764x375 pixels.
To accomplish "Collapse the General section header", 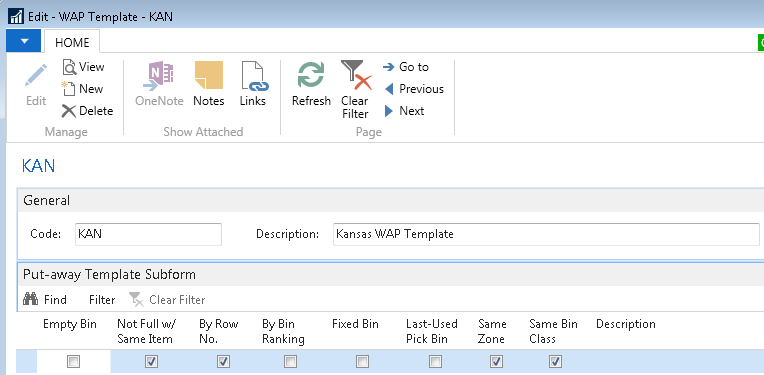I will (390, 200).
